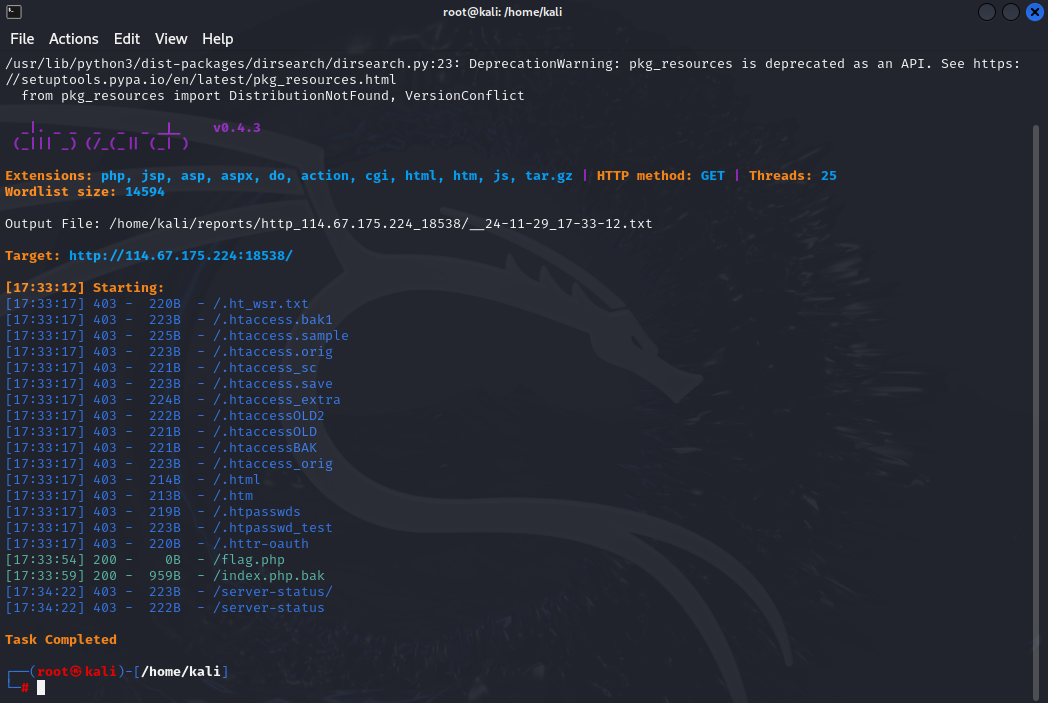
Task: Open the Actions menu
Action: 74,39
